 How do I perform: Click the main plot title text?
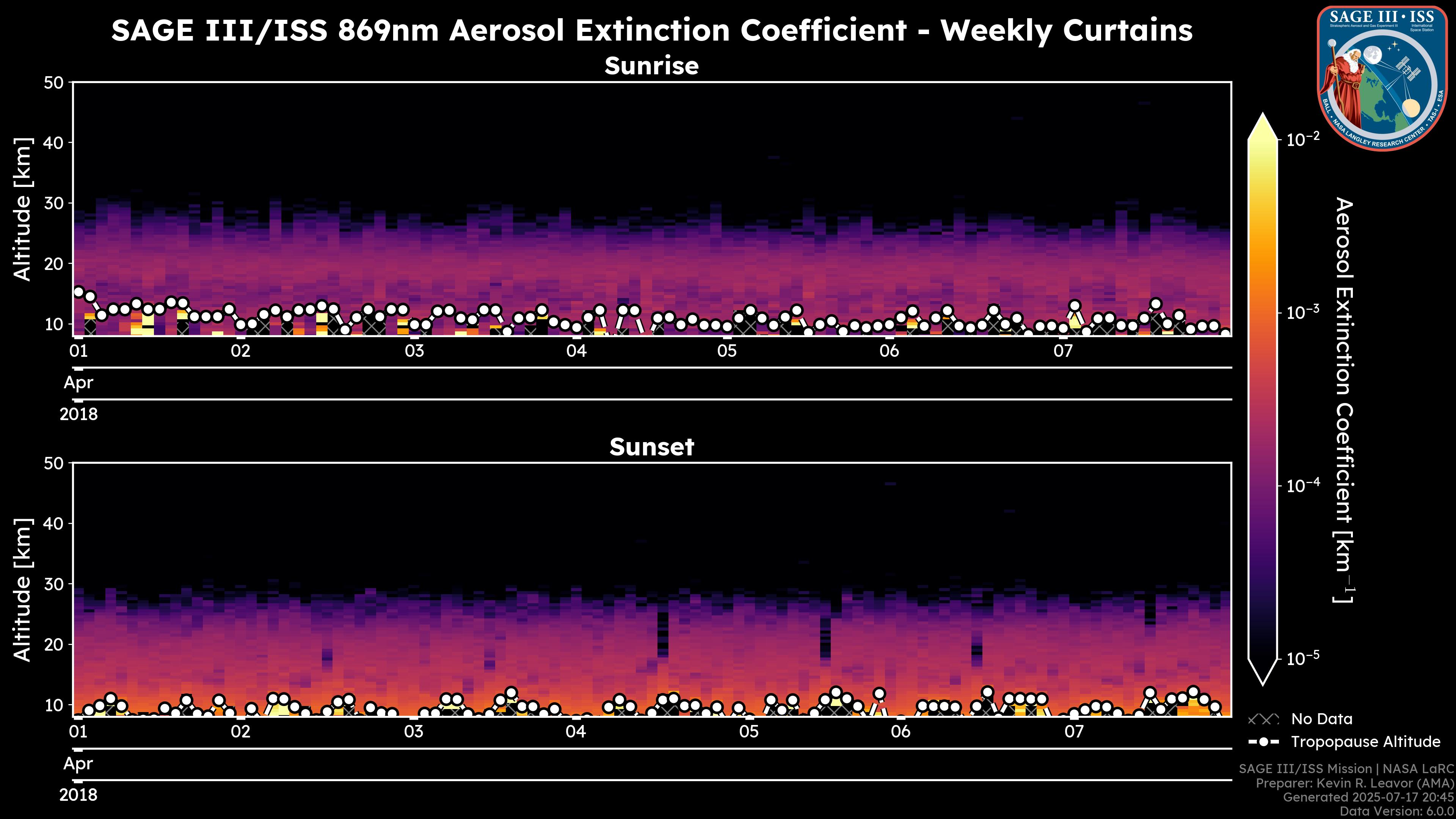652,30
